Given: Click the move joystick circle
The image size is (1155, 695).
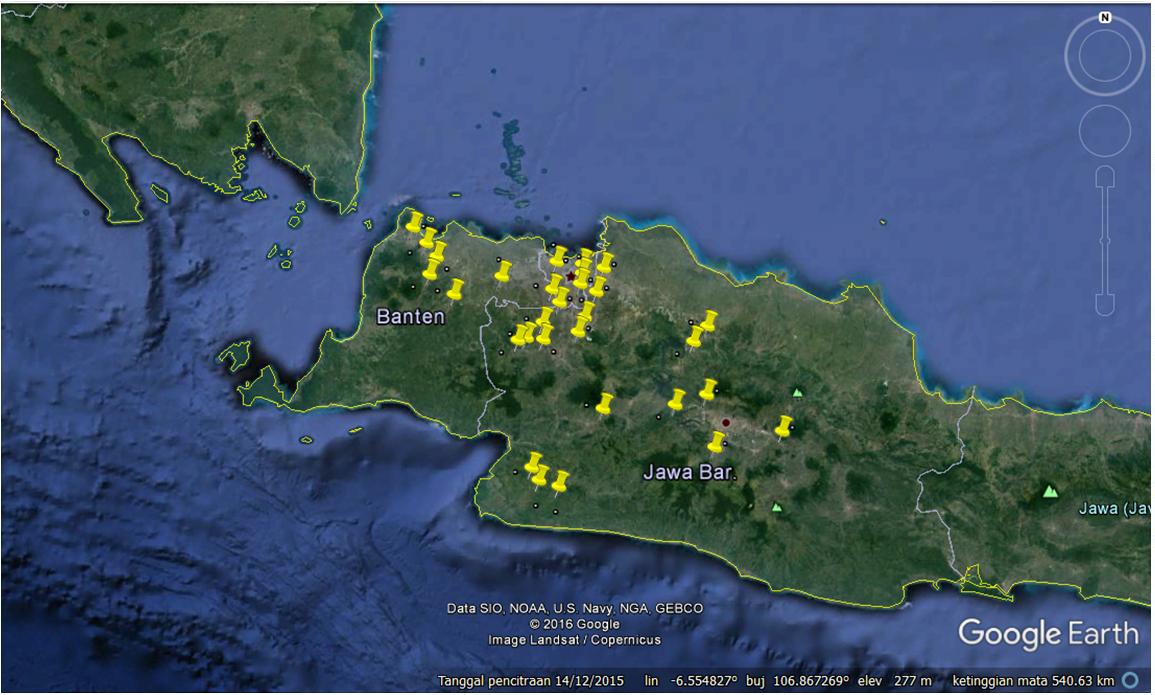Looking at the screenshot, I should (1104, 130).
